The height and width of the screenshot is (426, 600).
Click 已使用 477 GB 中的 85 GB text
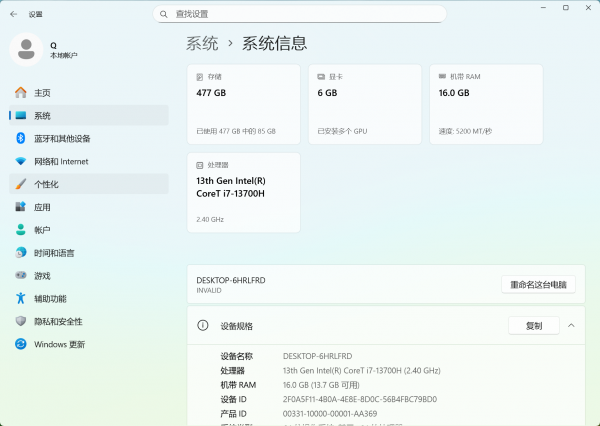click(236, 131)
